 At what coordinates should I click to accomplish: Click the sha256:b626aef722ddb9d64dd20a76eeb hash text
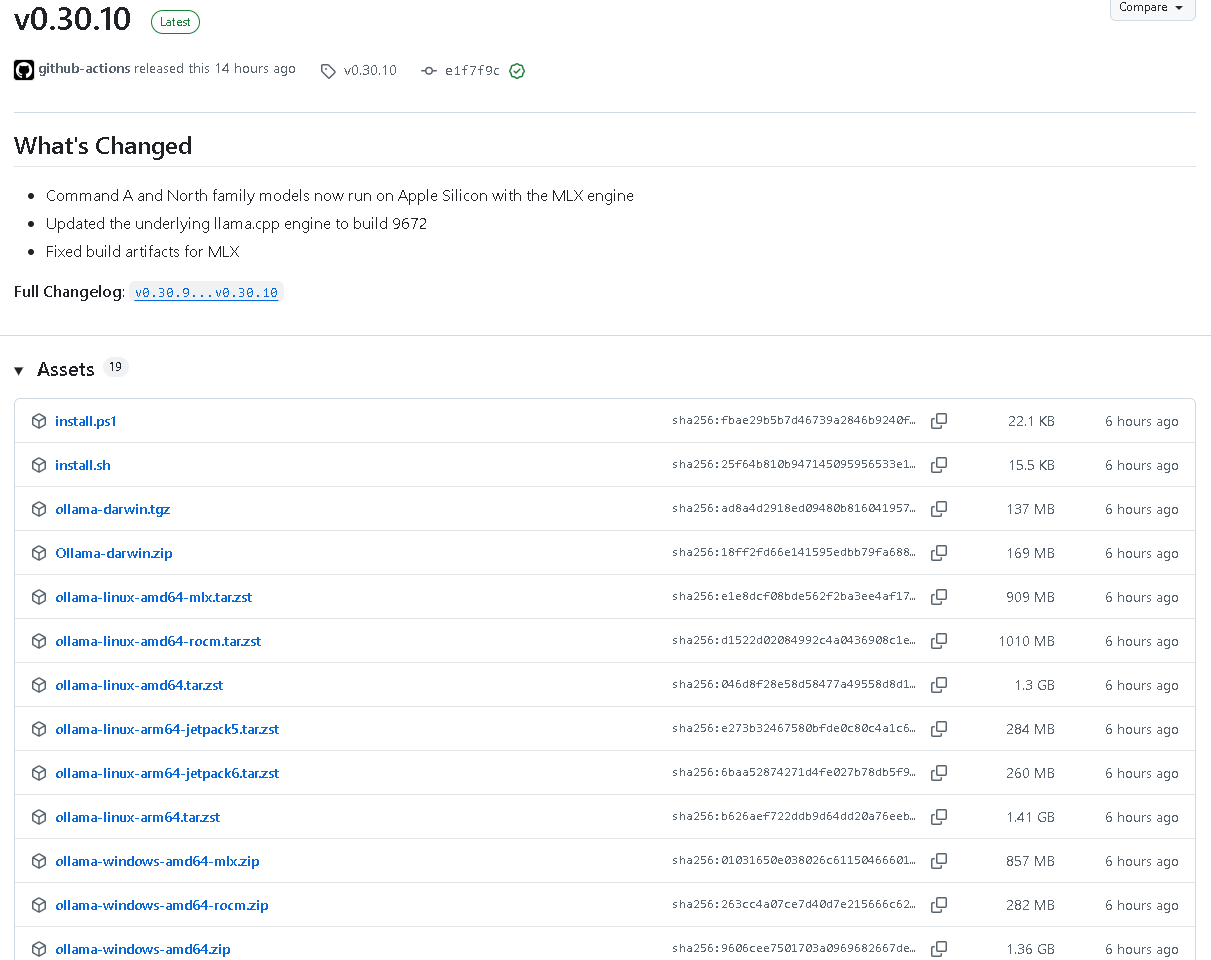tap(794, 817)
